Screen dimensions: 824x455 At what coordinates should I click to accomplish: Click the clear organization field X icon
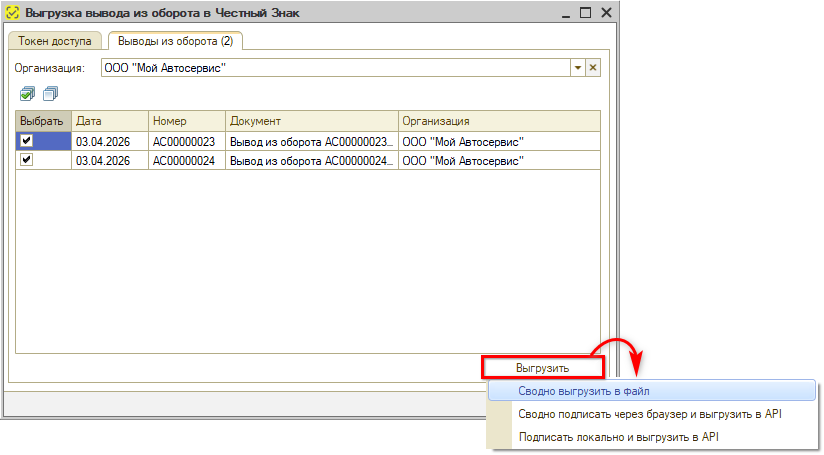pyautogui.click(x=592, y=67)
